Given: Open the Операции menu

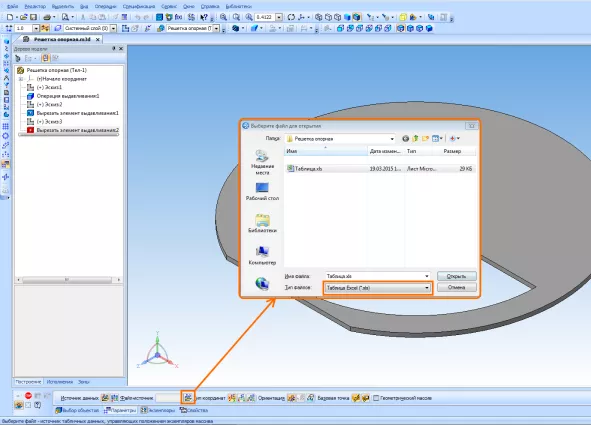Looking at the screenshot, I should (105, 6).
